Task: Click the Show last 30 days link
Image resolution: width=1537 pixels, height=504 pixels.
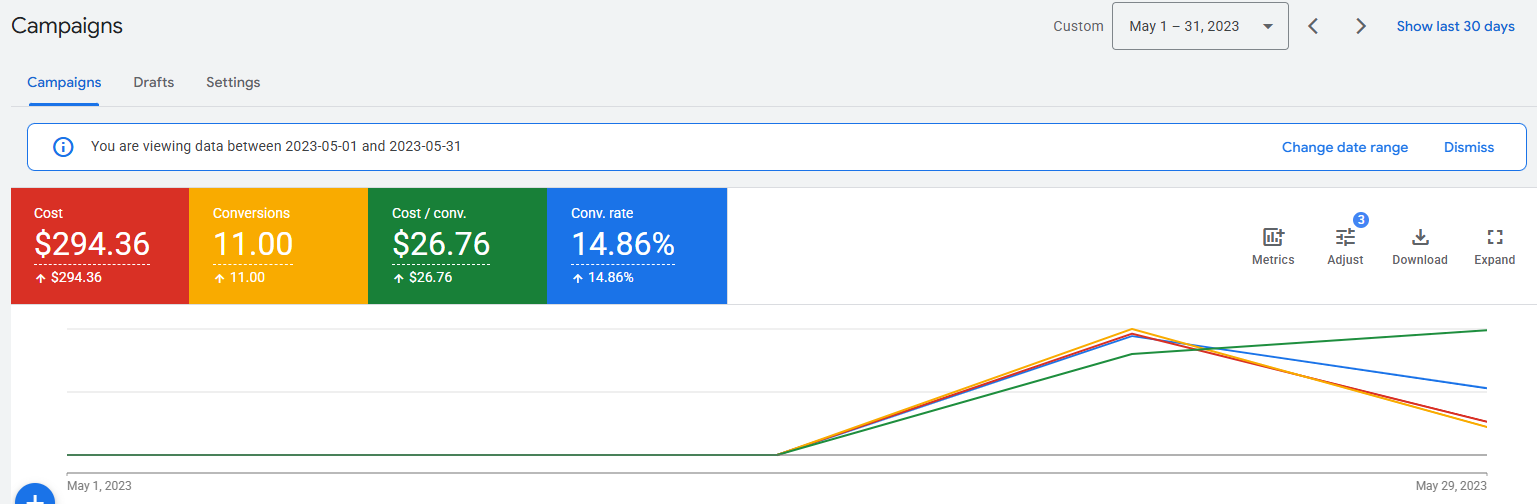Action: [1455, 26]
